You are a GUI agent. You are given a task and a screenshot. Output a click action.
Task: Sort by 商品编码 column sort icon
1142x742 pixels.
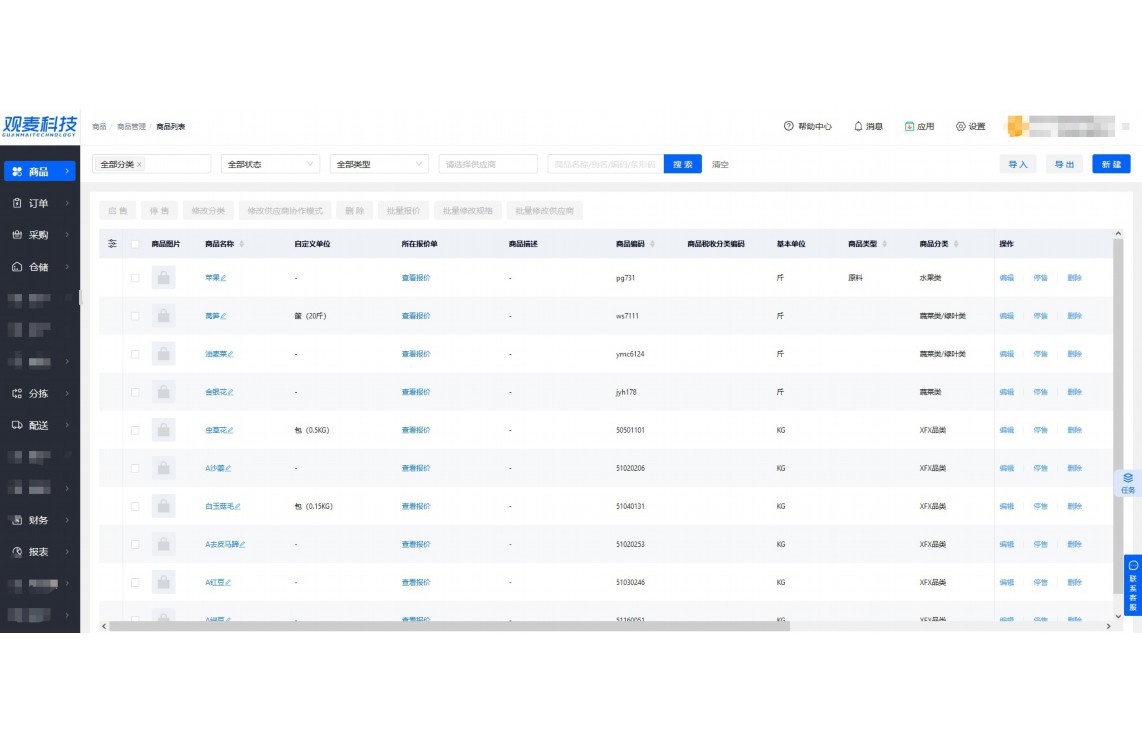coord(653,244)
